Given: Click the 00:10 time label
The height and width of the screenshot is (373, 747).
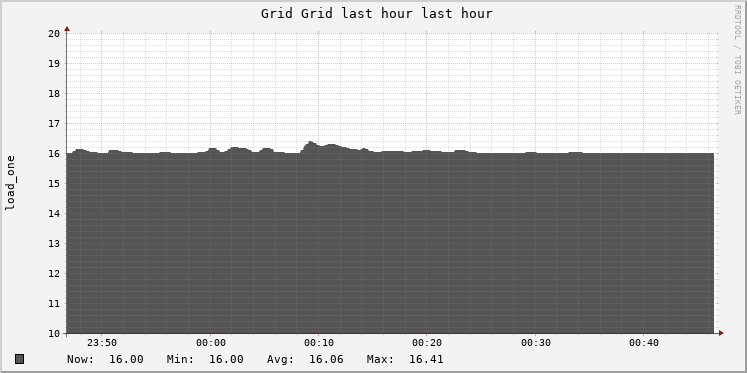Looking at the screenshot, I should [x=319, y=343].
